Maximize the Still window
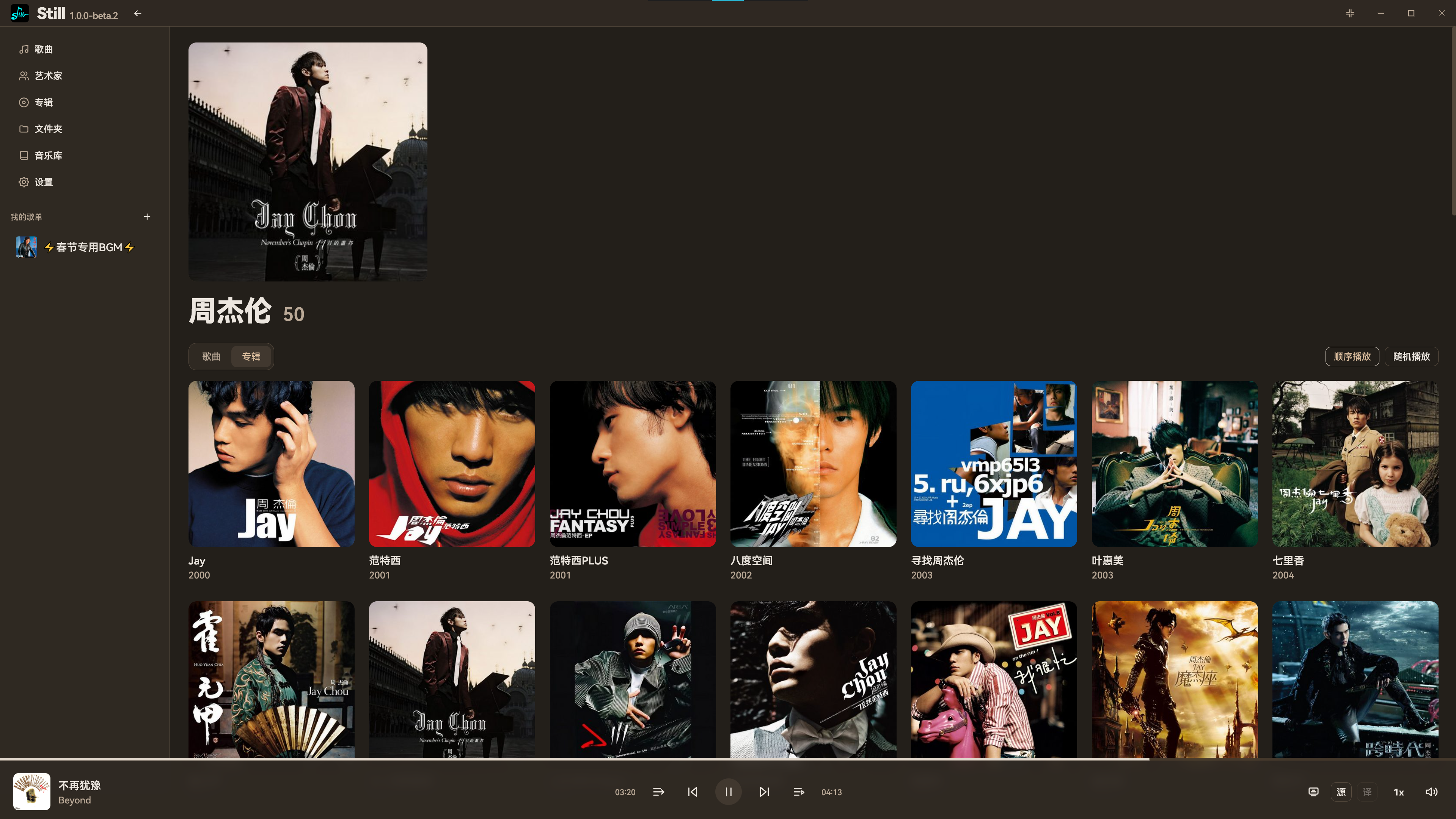 [x=1411, y=13]
